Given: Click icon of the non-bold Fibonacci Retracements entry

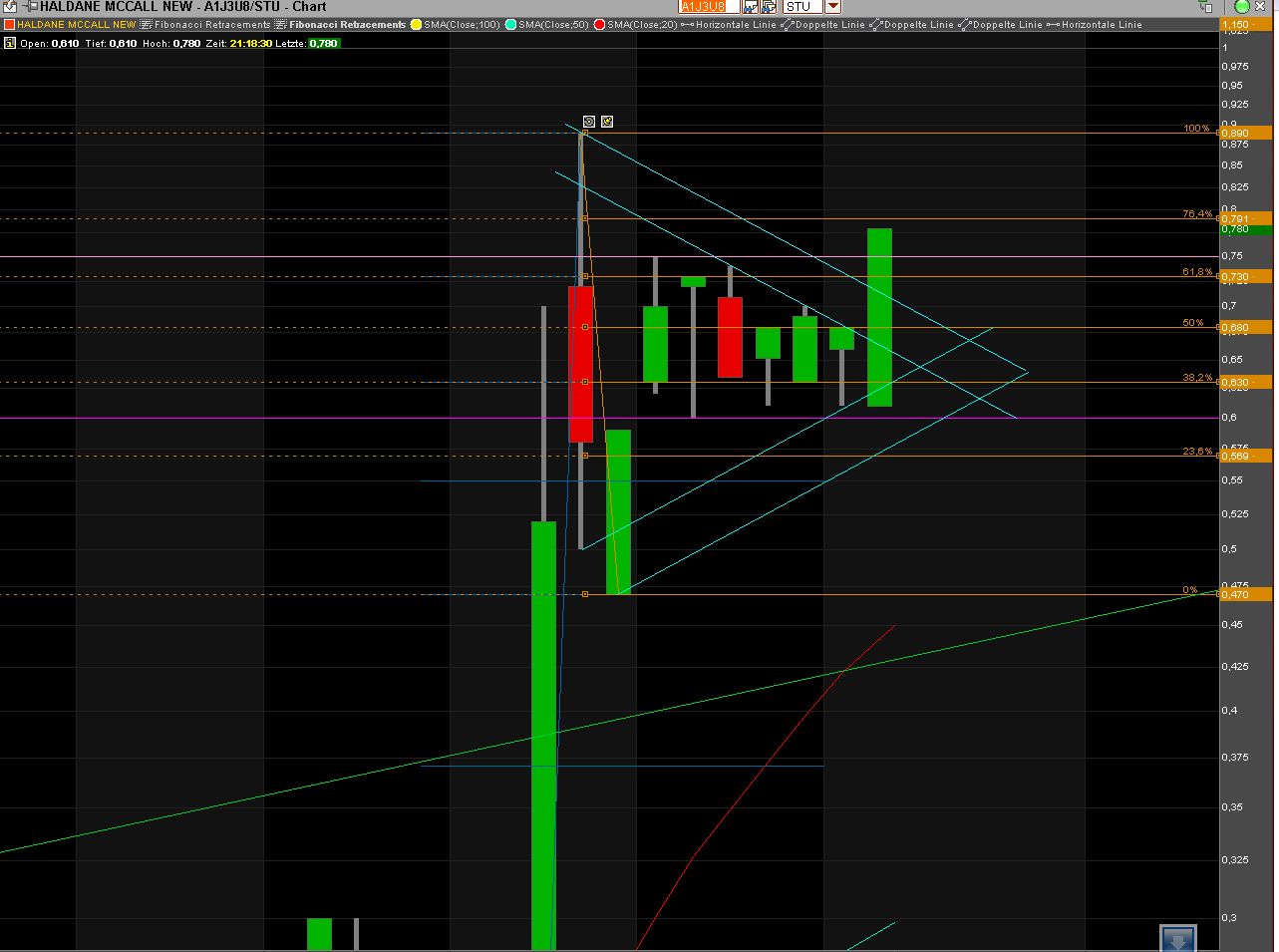Looking at the screenshot, I should tap(146, 25).
